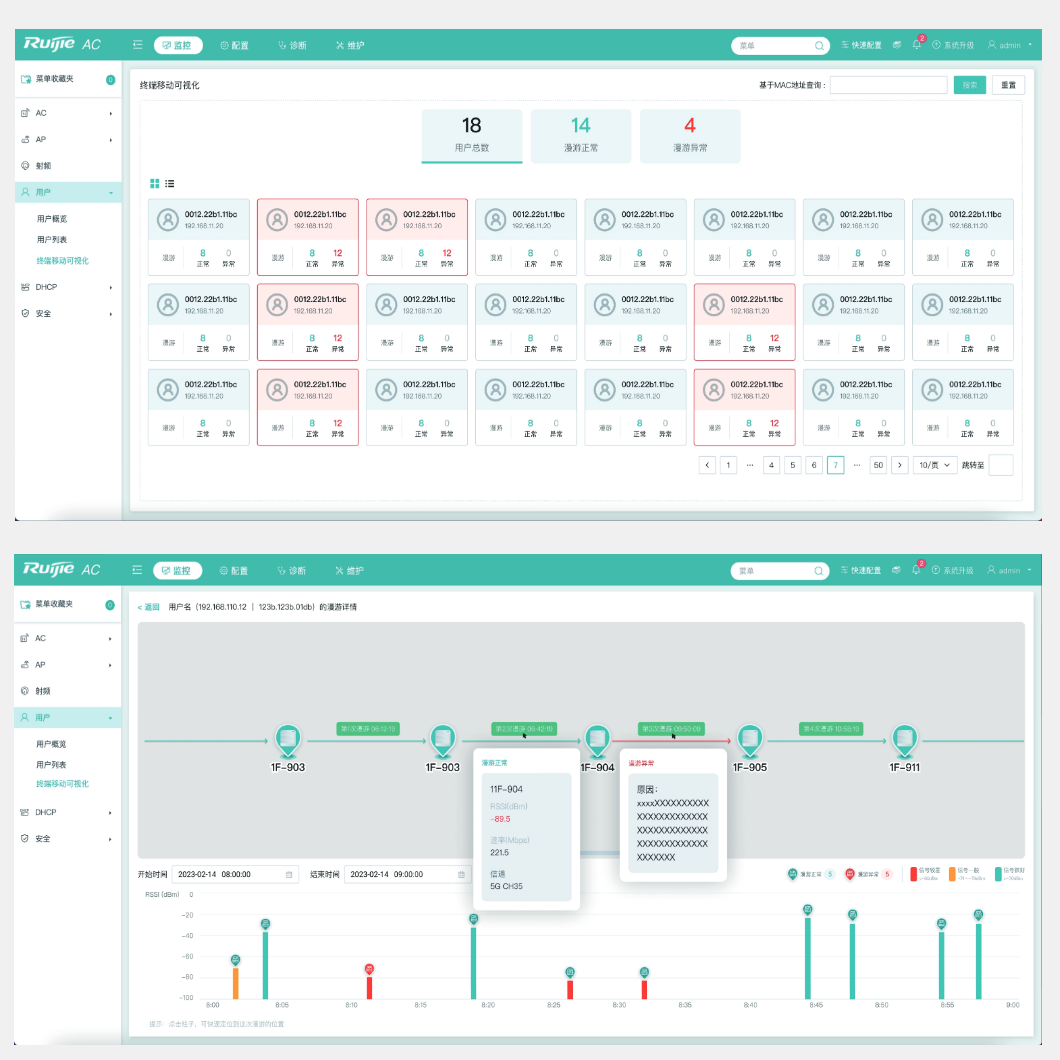
Task: Switch to the list view icon
Action: (x=170, y=184)
